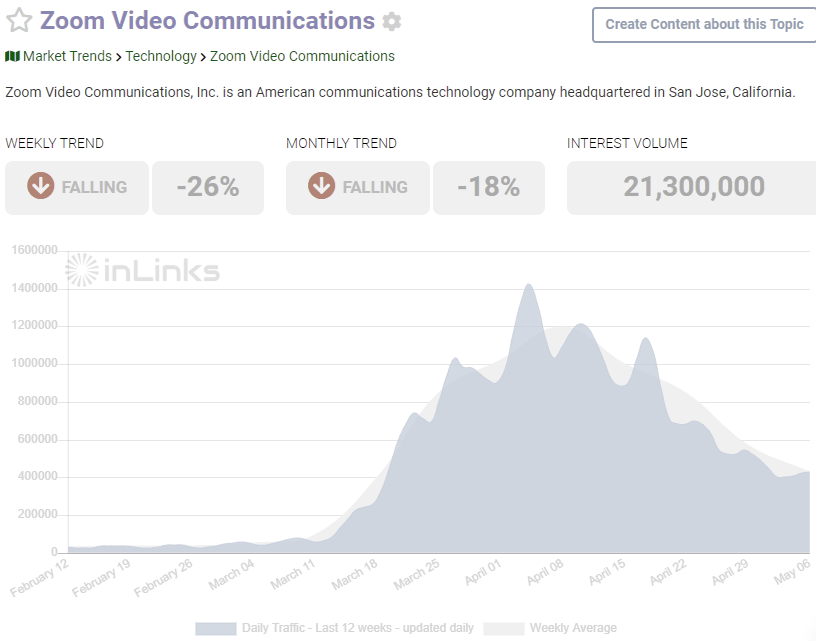Click the 1600000 y-axis label

point(34,250)
